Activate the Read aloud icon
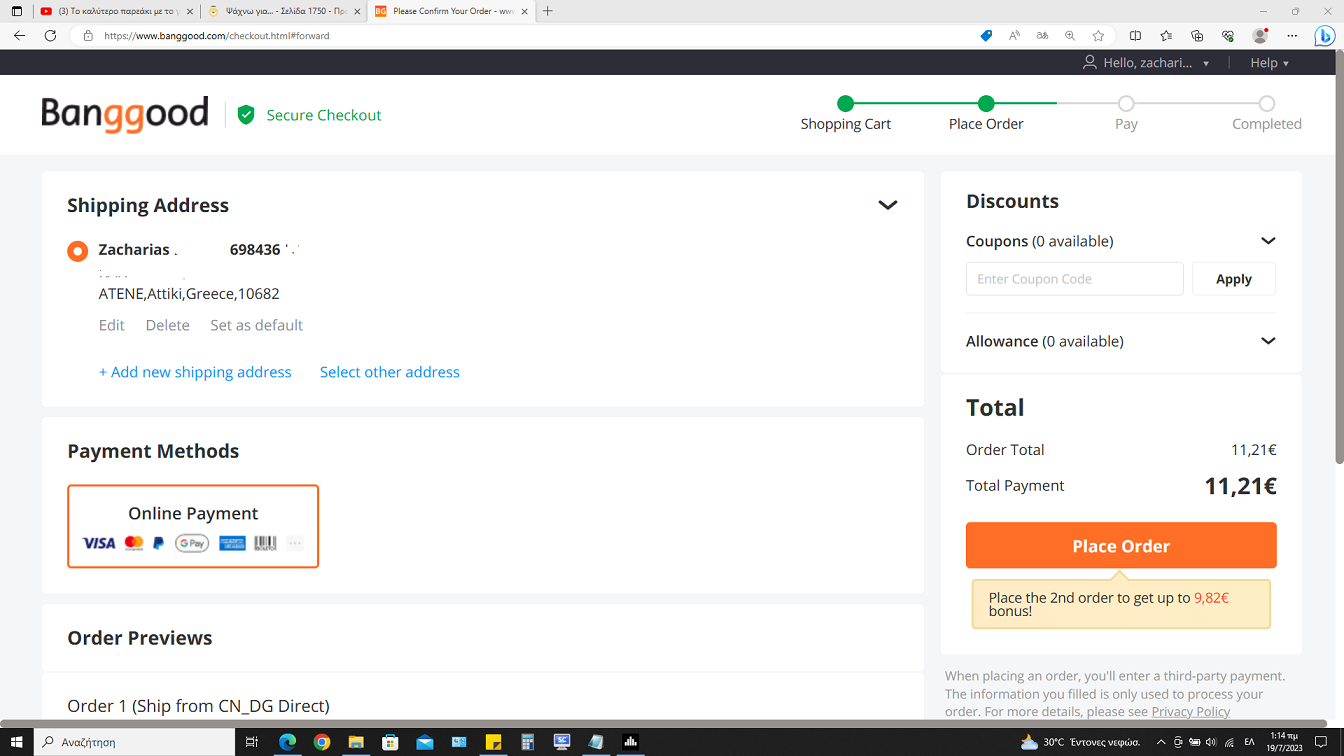 coord(1014,35)
